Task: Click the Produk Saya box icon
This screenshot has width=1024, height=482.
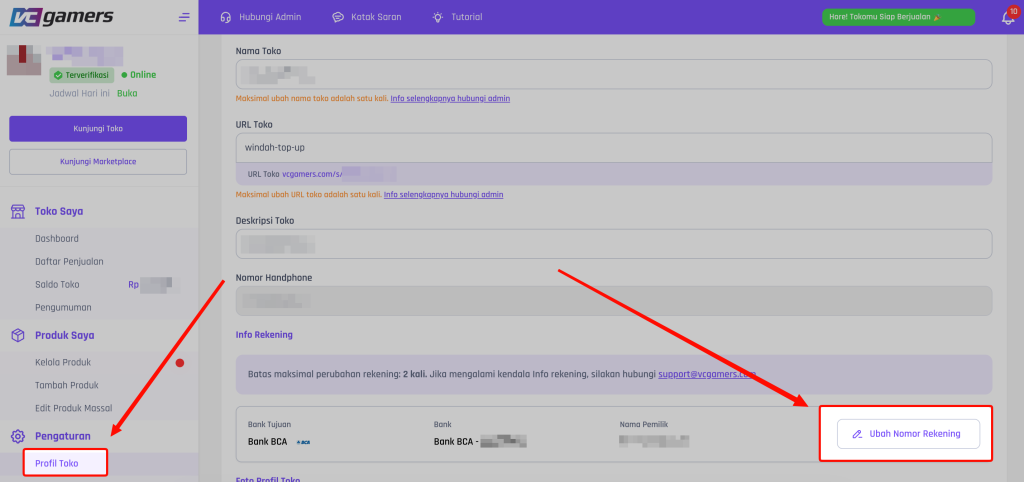Action: 18,336
